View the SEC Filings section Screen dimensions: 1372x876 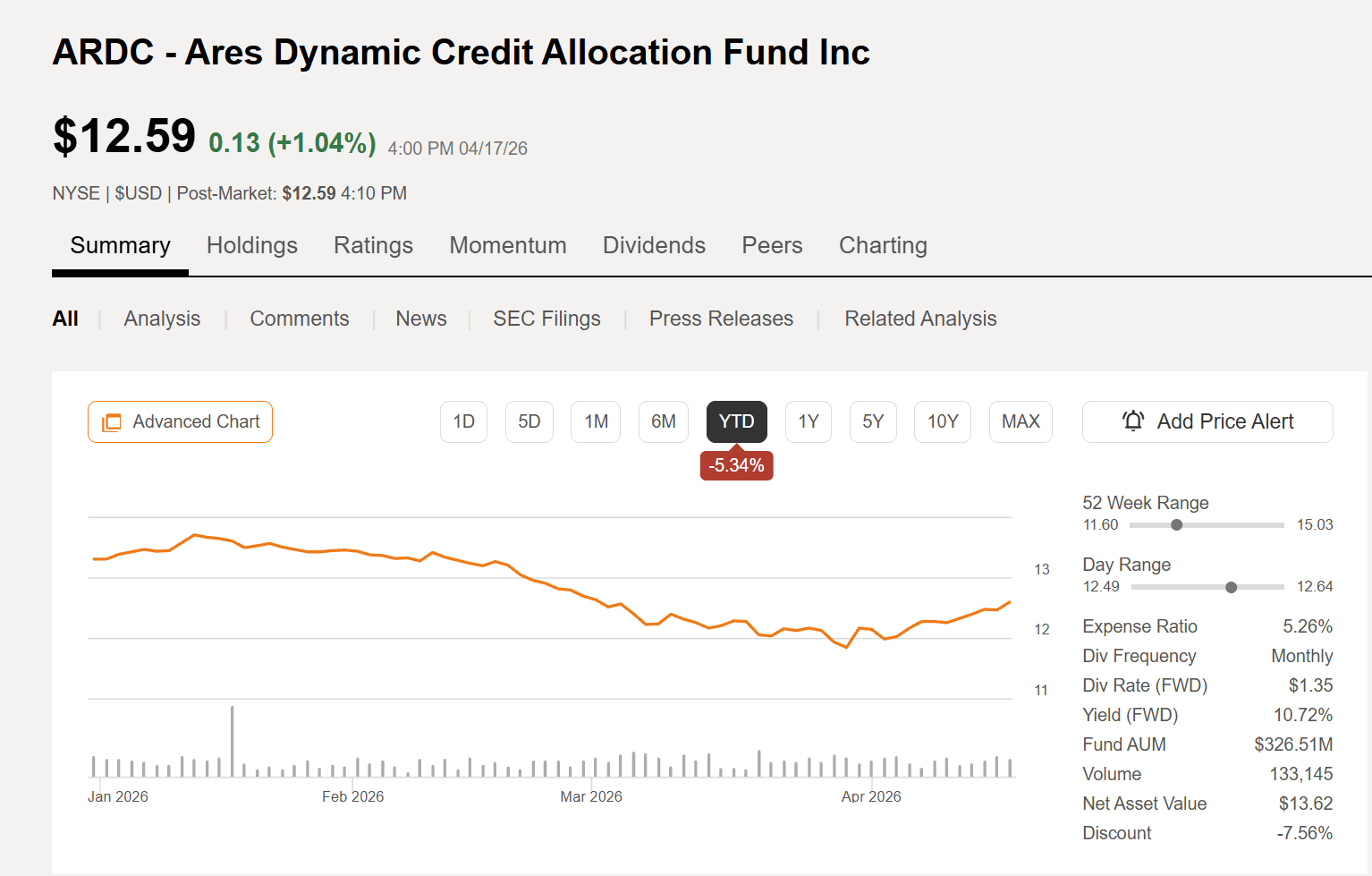(x=546, y=319)
